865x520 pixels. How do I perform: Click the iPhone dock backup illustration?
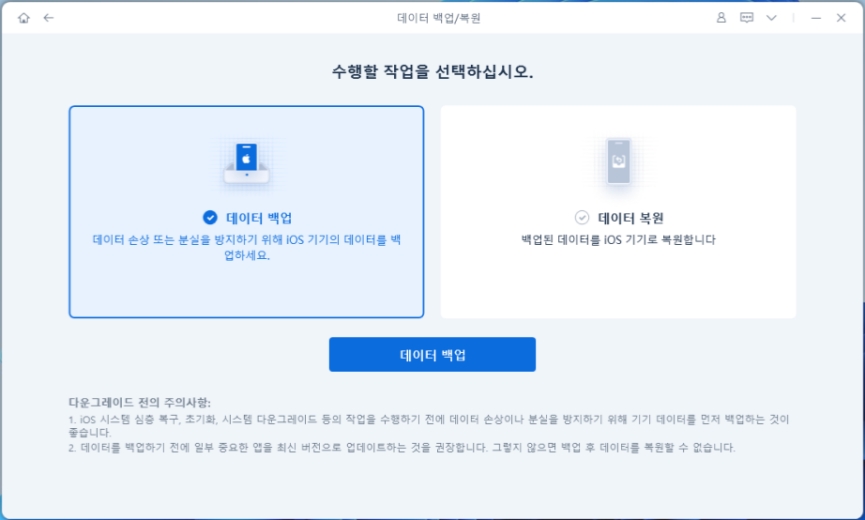point(247,164)
